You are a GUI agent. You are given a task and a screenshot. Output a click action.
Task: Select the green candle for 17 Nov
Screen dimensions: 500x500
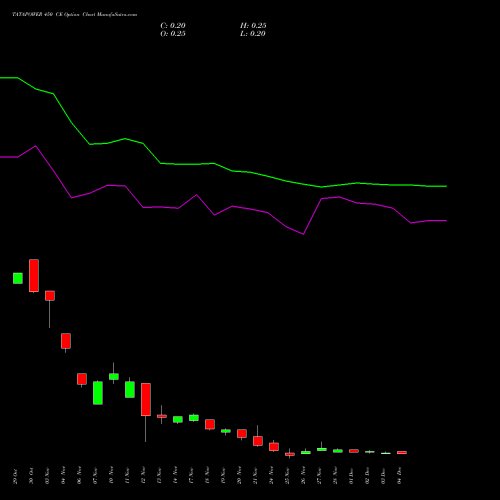tap(194, 418)
